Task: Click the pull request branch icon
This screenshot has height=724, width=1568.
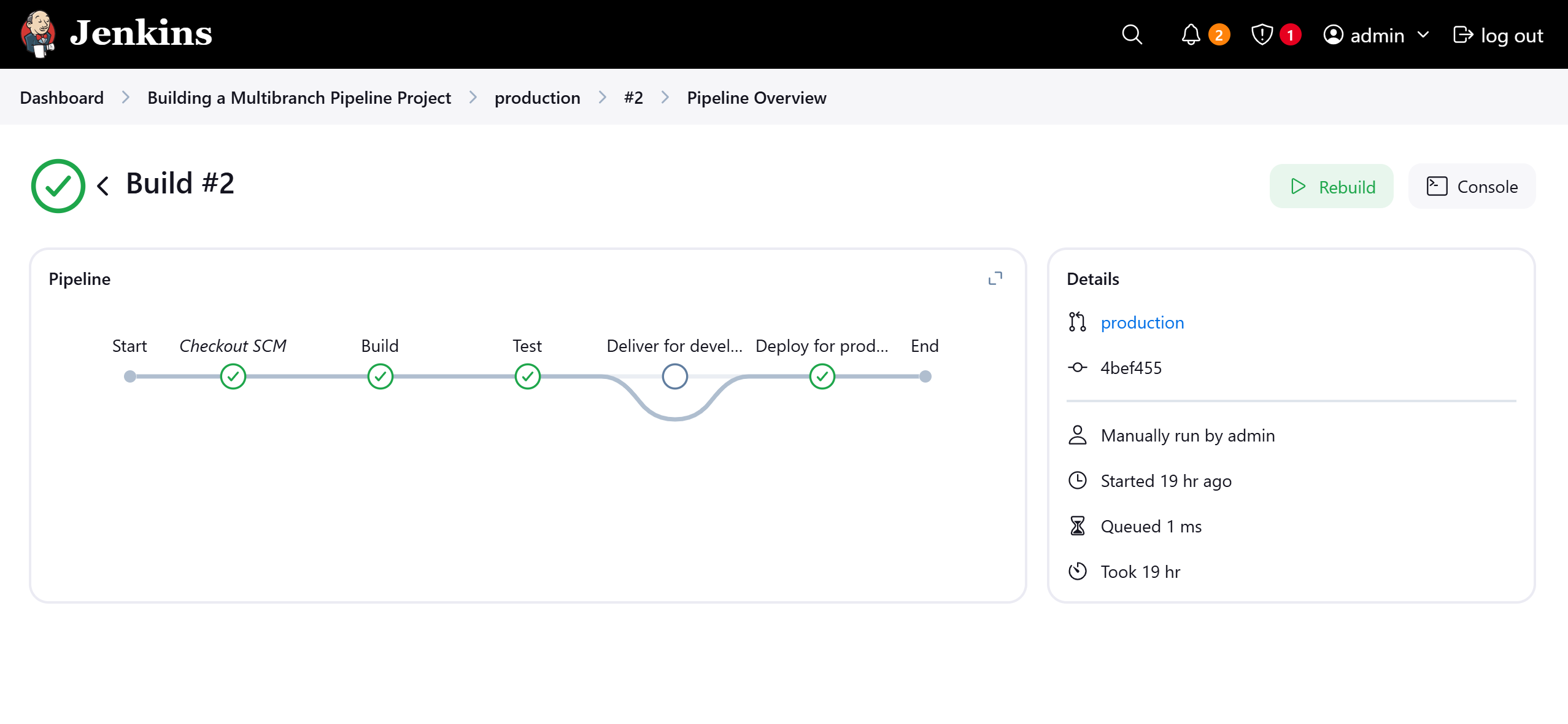Action: point(1077,322)
